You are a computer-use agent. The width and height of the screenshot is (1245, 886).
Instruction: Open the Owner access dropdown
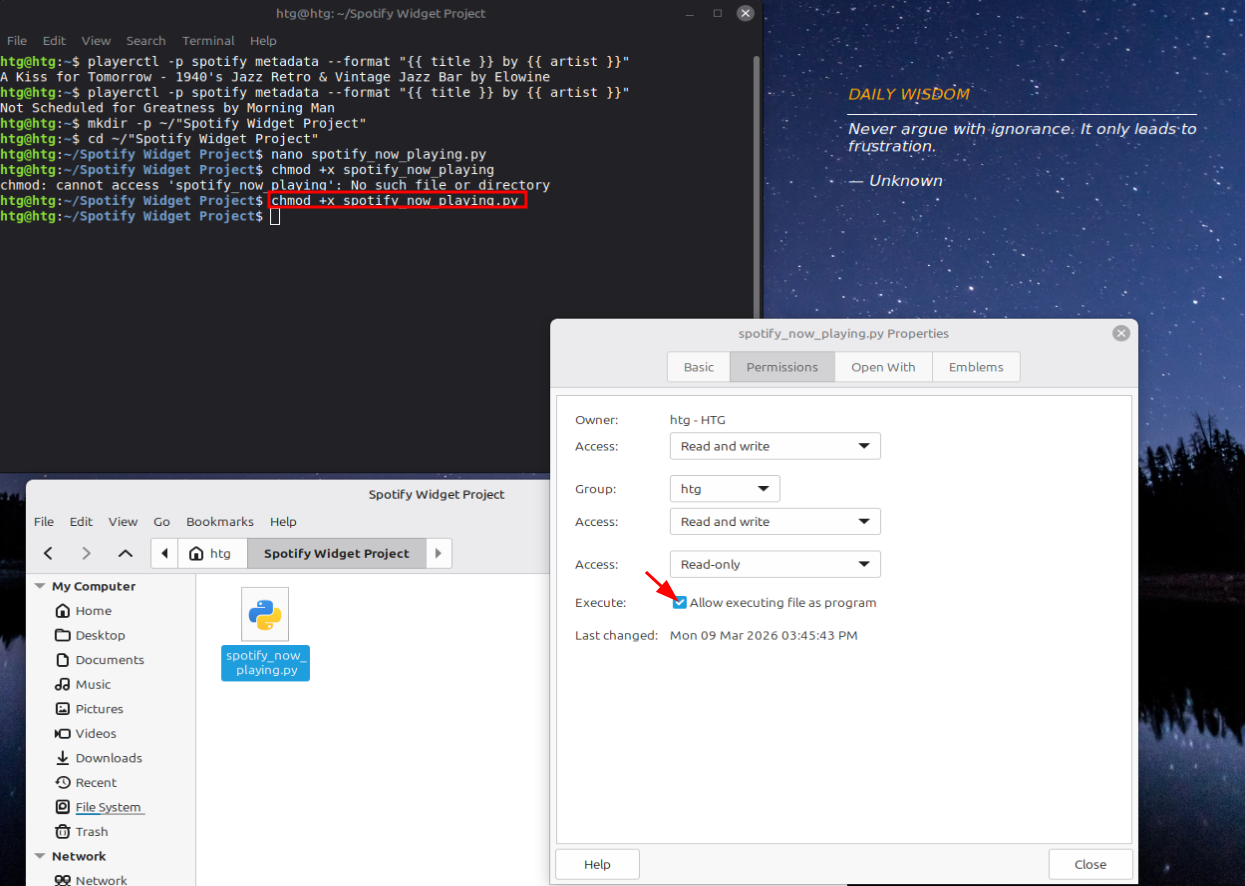point(775,446)
